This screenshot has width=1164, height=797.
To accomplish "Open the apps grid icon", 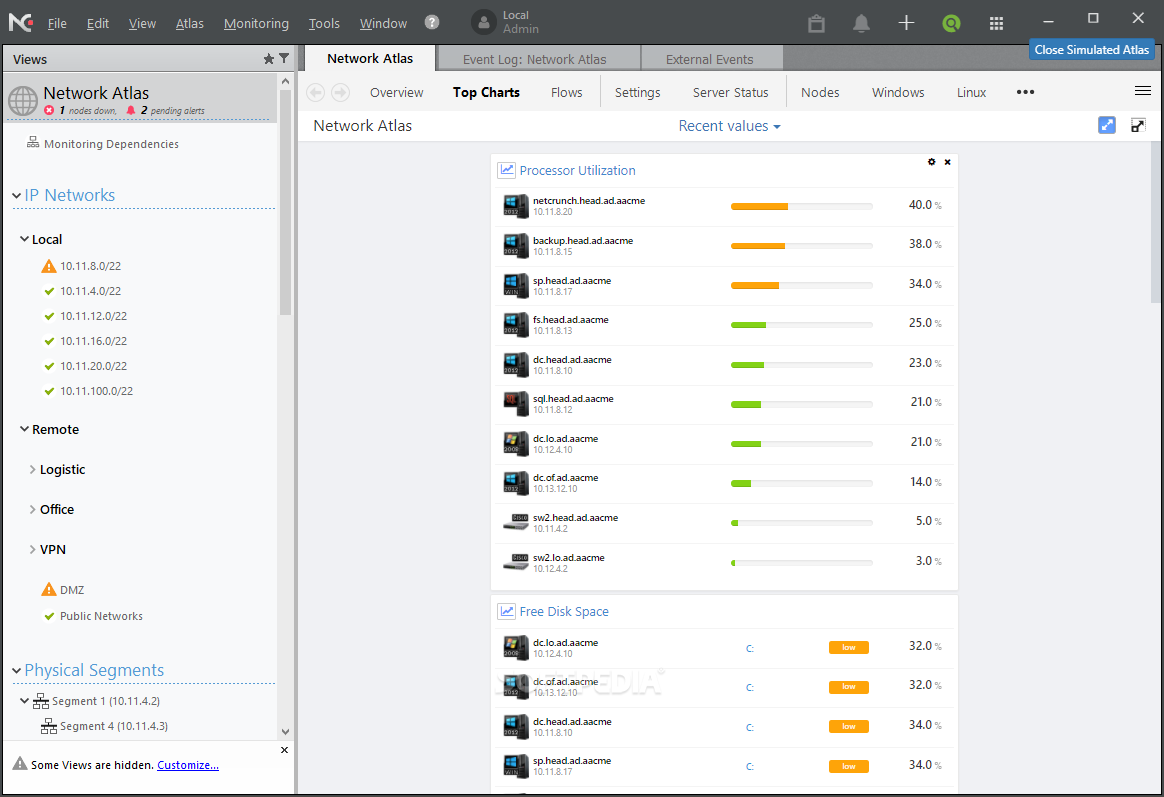I will coord(996,23).
